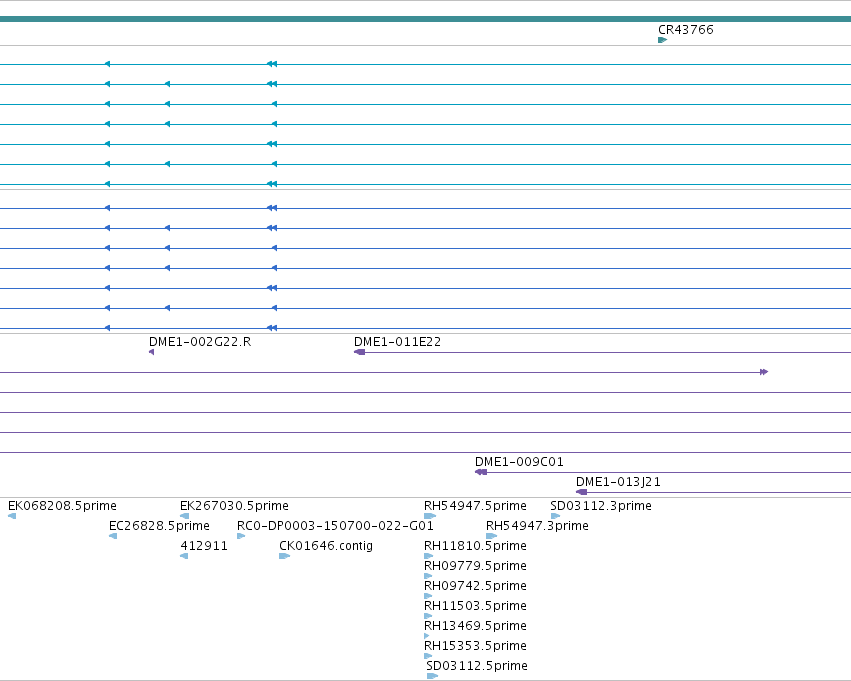This screenshot has height=681, width=851.
Task: Click the RH15353.5prime EST arrow
Action: click(428, 656)
